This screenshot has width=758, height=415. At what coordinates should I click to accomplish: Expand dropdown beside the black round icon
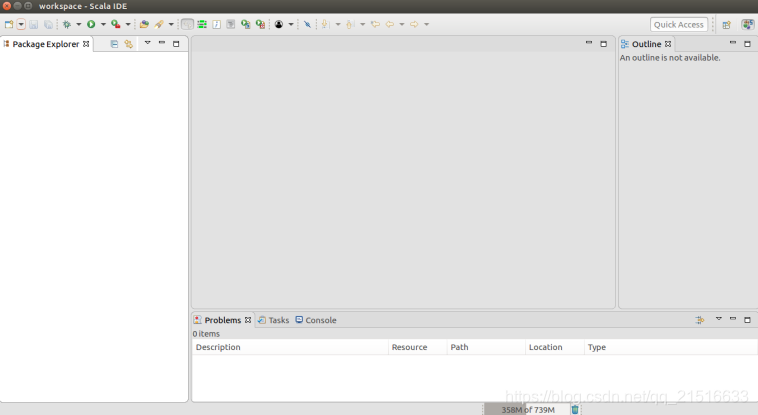(x=291, y=24)
